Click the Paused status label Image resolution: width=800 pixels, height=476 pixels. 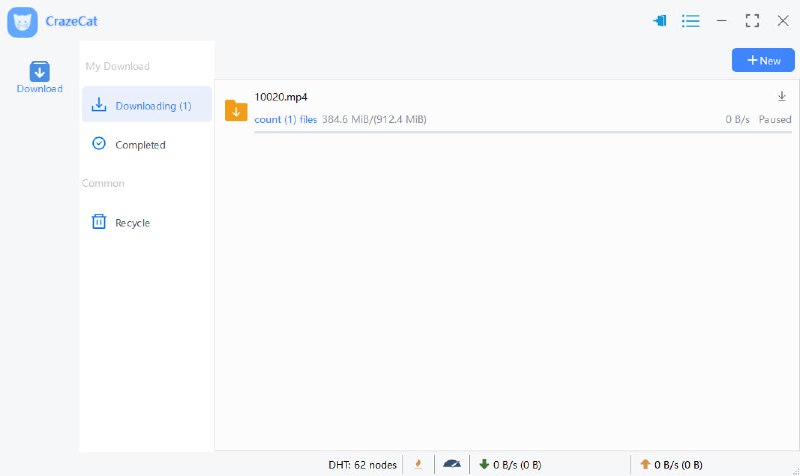pos(774,119)
